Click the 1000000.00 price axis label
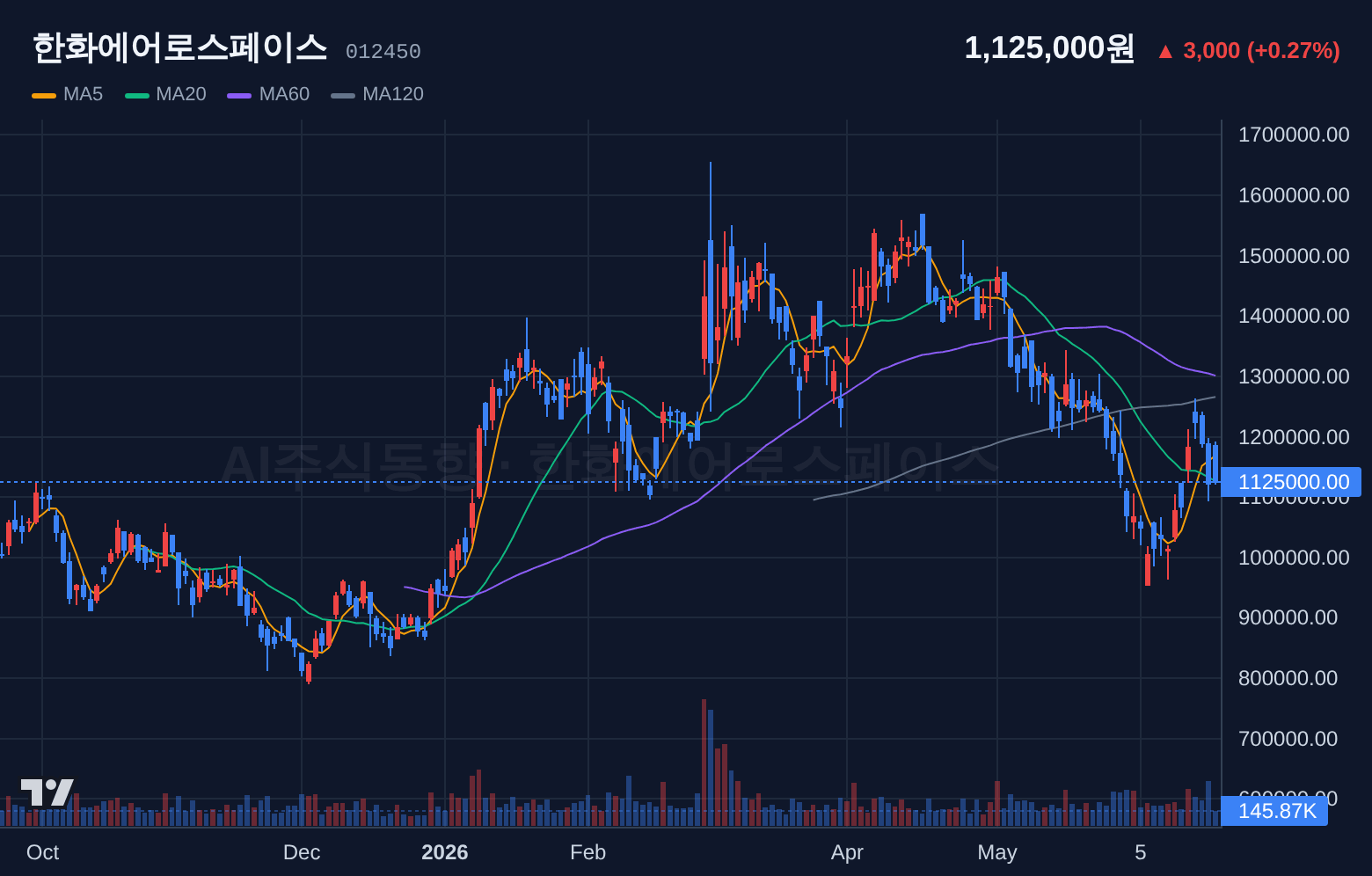1372x876 pixels. (x=1294, y=558)
